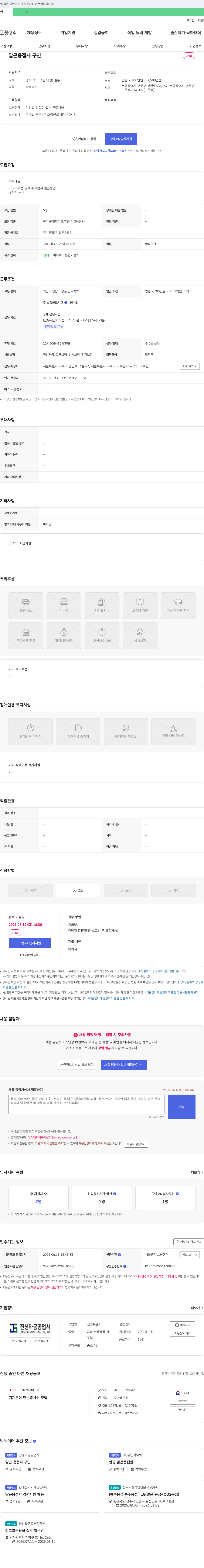Click the 서류 selection method tile
The image size is (204, 1568).
[31, 890]
